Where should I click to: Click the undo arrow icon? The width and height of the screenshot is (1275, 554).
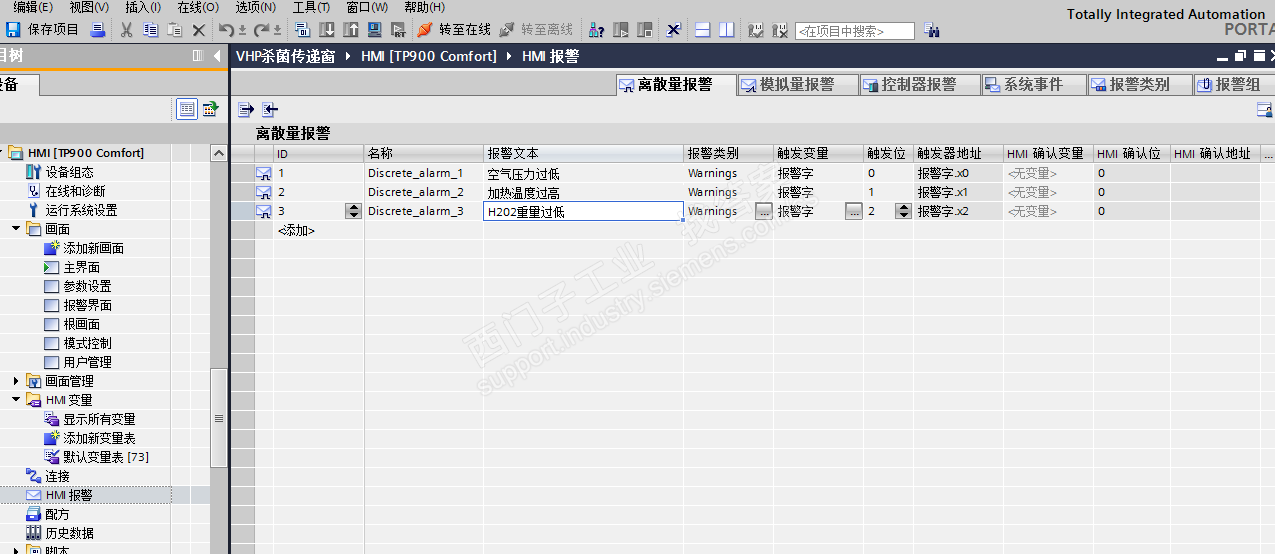click(x=227, y=30)
